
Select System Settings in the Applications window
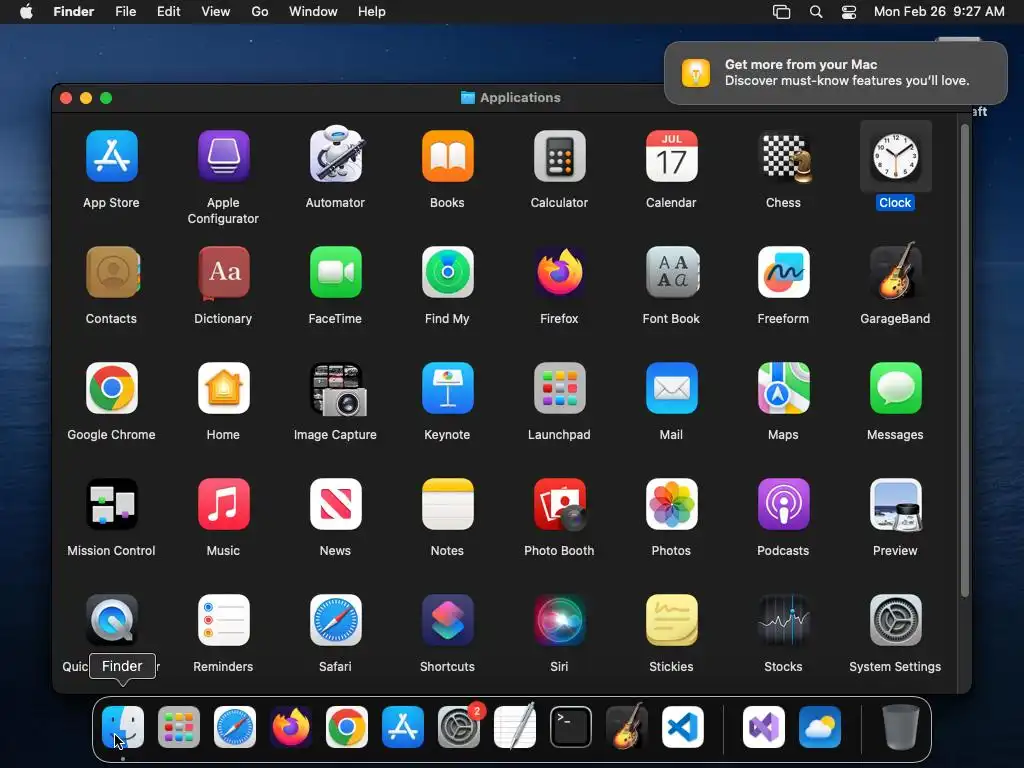(895, 620)
